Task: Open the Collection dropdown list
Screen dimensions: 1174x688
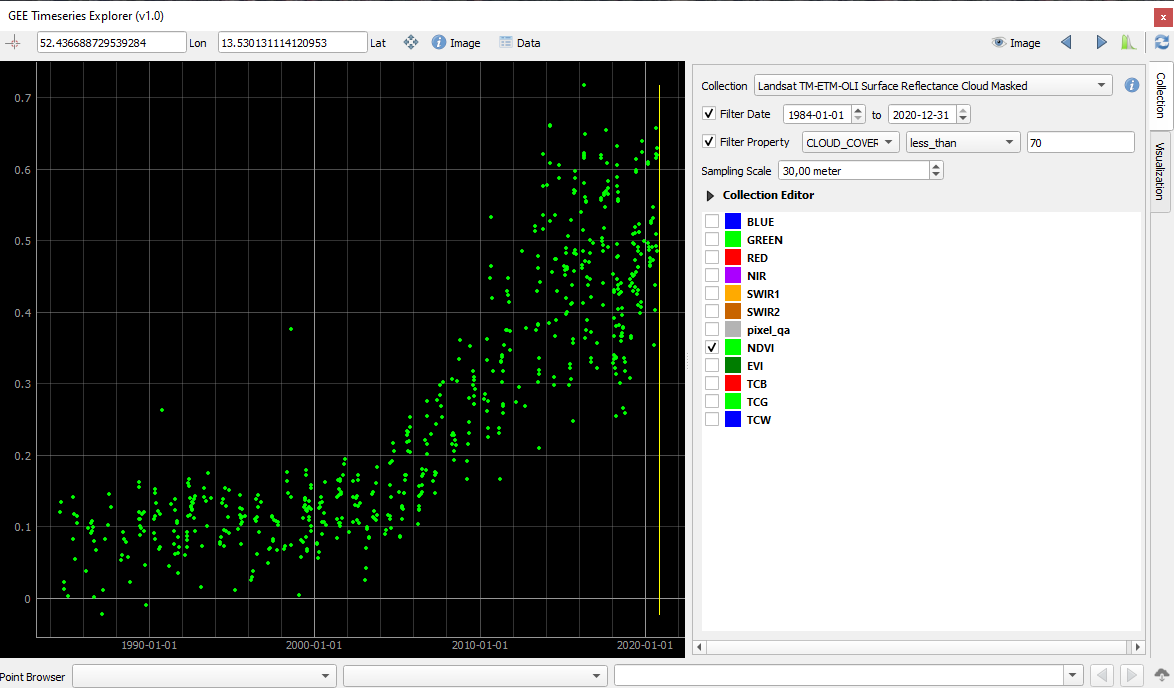Action: (933, 85)
